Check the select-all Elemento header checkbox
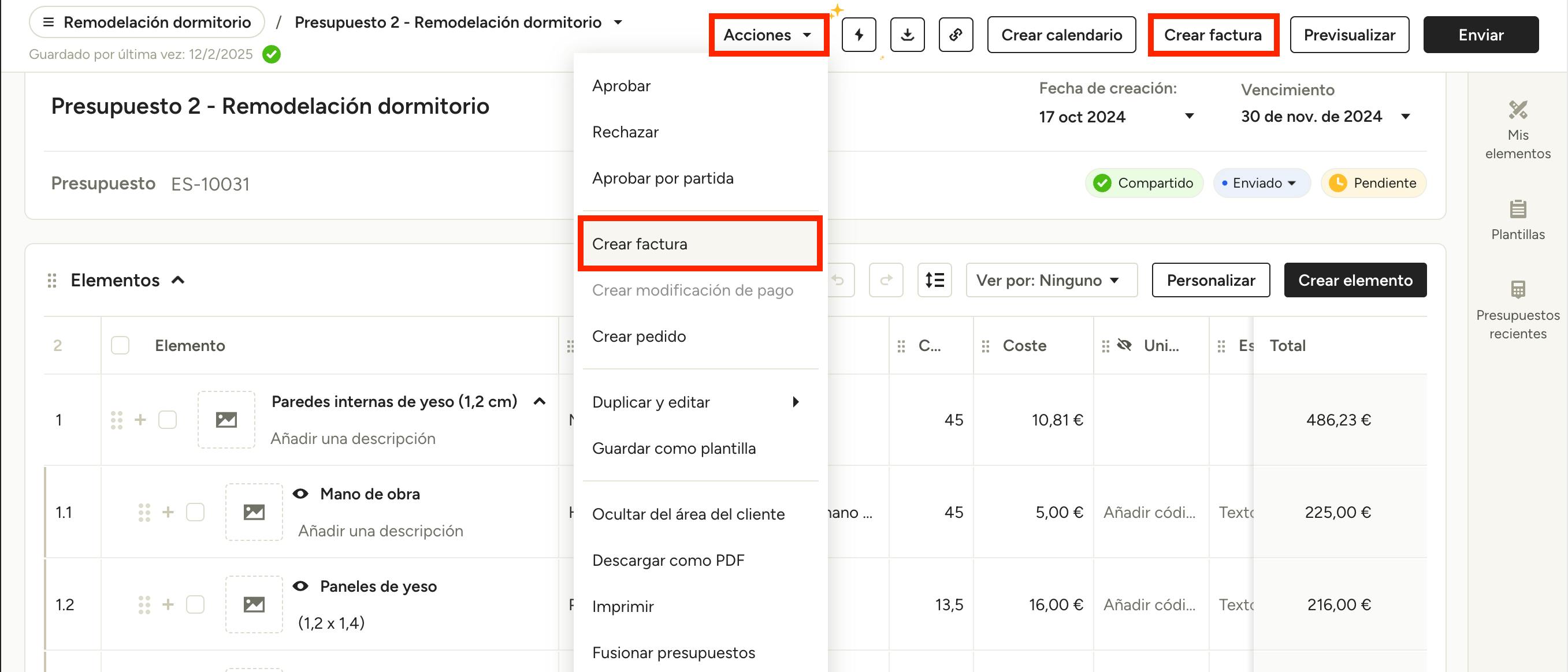Screen dimensions: 1568x672 pos(120,345)
